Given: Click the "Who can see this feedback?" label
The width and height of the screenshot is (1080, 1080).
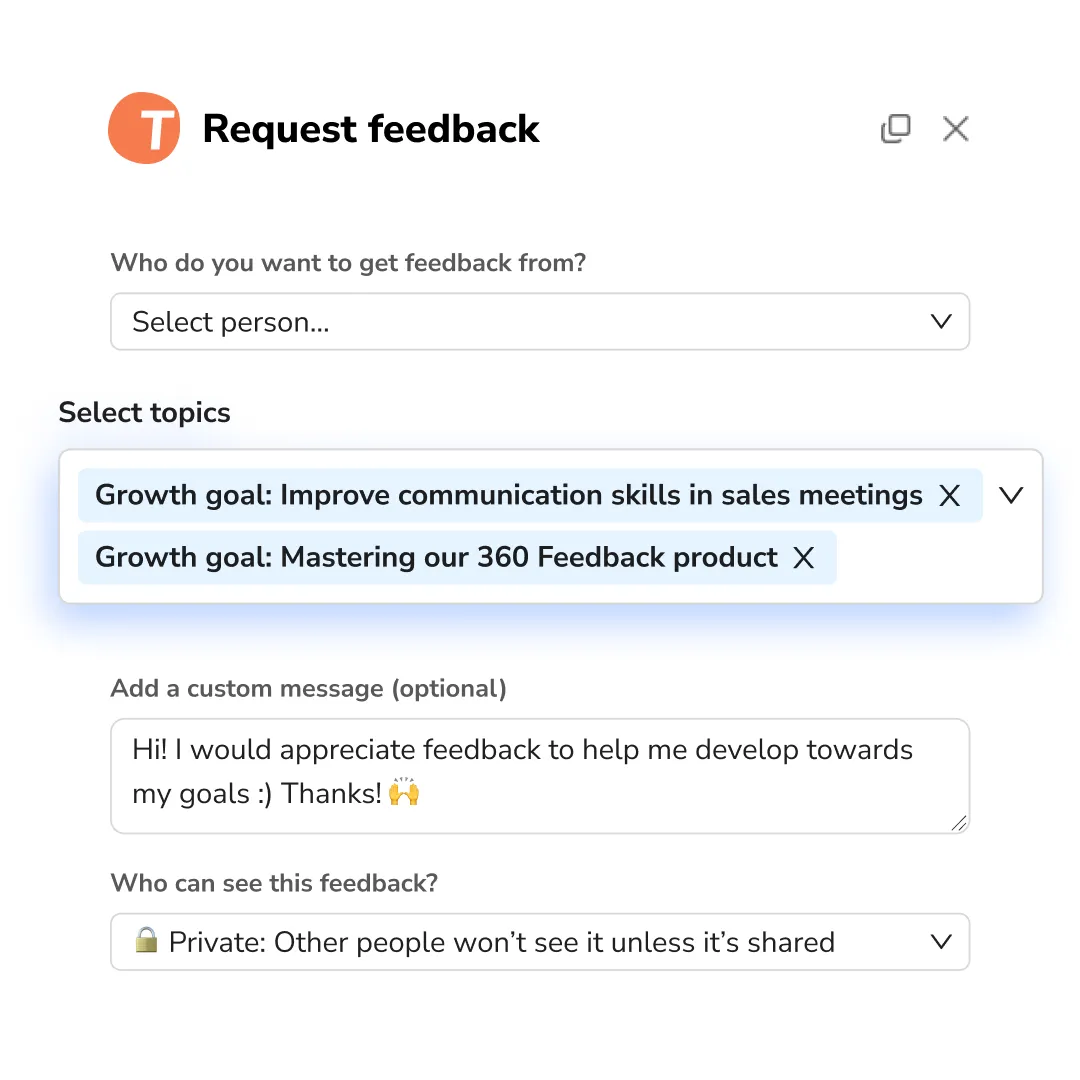Looking at the screenshot, I should tap(275, 884).
